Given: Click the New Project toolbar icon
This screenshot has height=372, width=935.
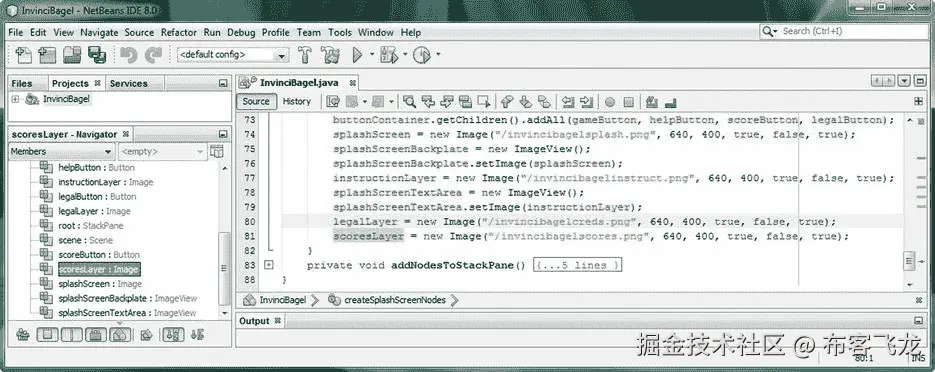Looking at the screenshot, I should pos(47,55).
